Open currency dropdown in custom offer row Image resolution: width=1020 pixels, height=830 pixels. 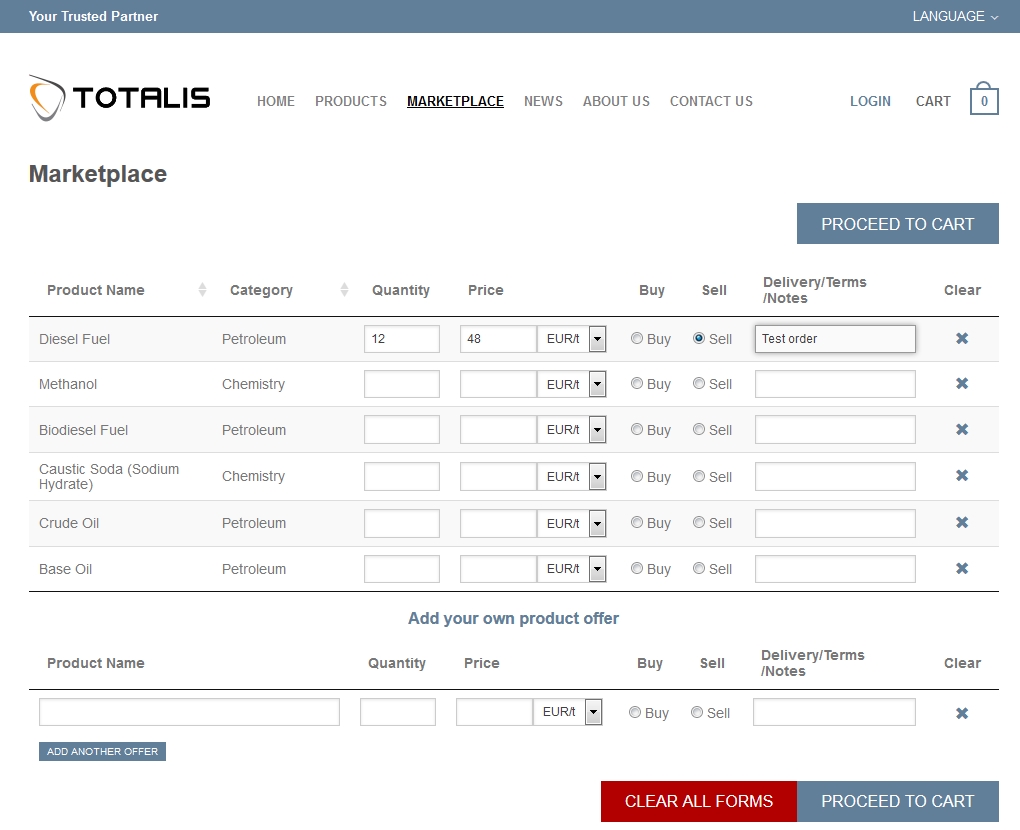(x=592, y=712)
